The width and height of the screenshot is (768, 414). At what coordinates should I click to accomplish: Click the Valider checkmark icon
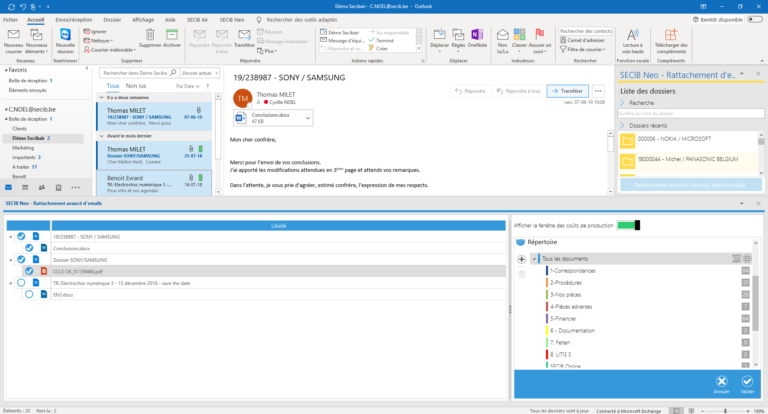pyautogui.click(x=747, y=381)
